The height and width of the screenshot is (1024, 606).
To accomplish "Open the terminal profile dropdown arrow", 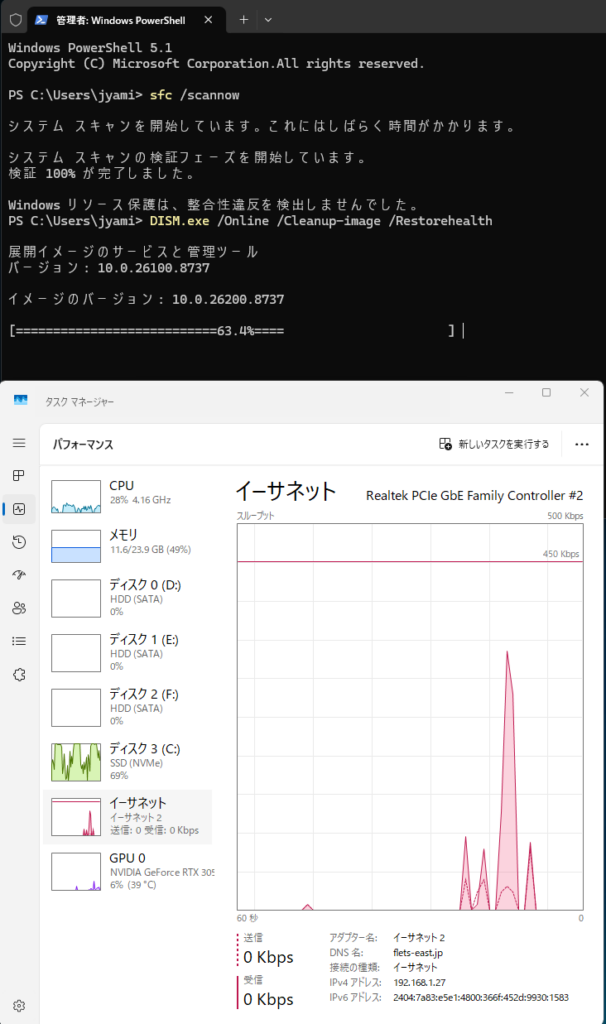I will point(268,20).
